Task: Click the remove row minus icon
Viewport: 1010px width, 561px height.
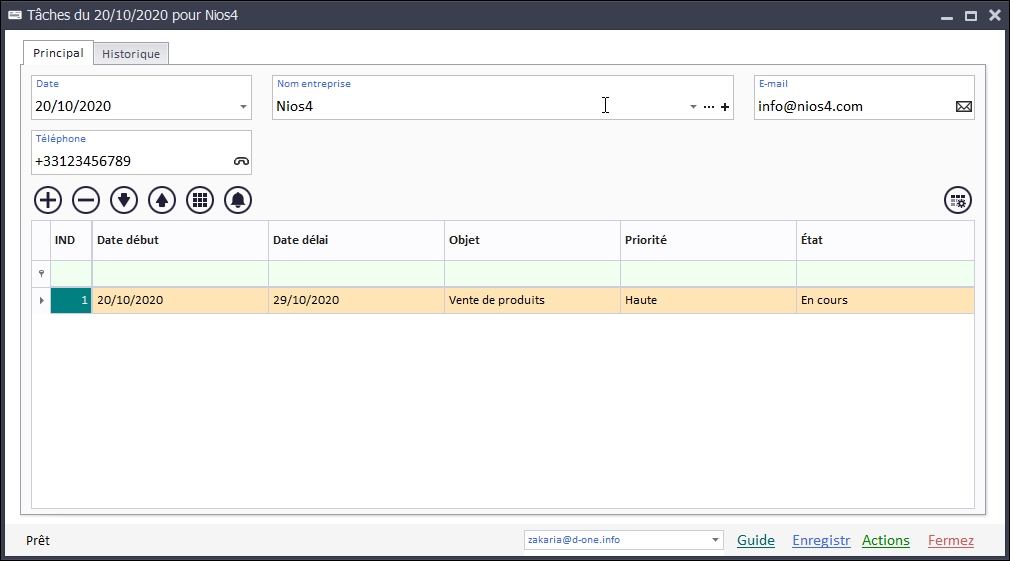Action: pyautogui.click(x=86, y=200)
